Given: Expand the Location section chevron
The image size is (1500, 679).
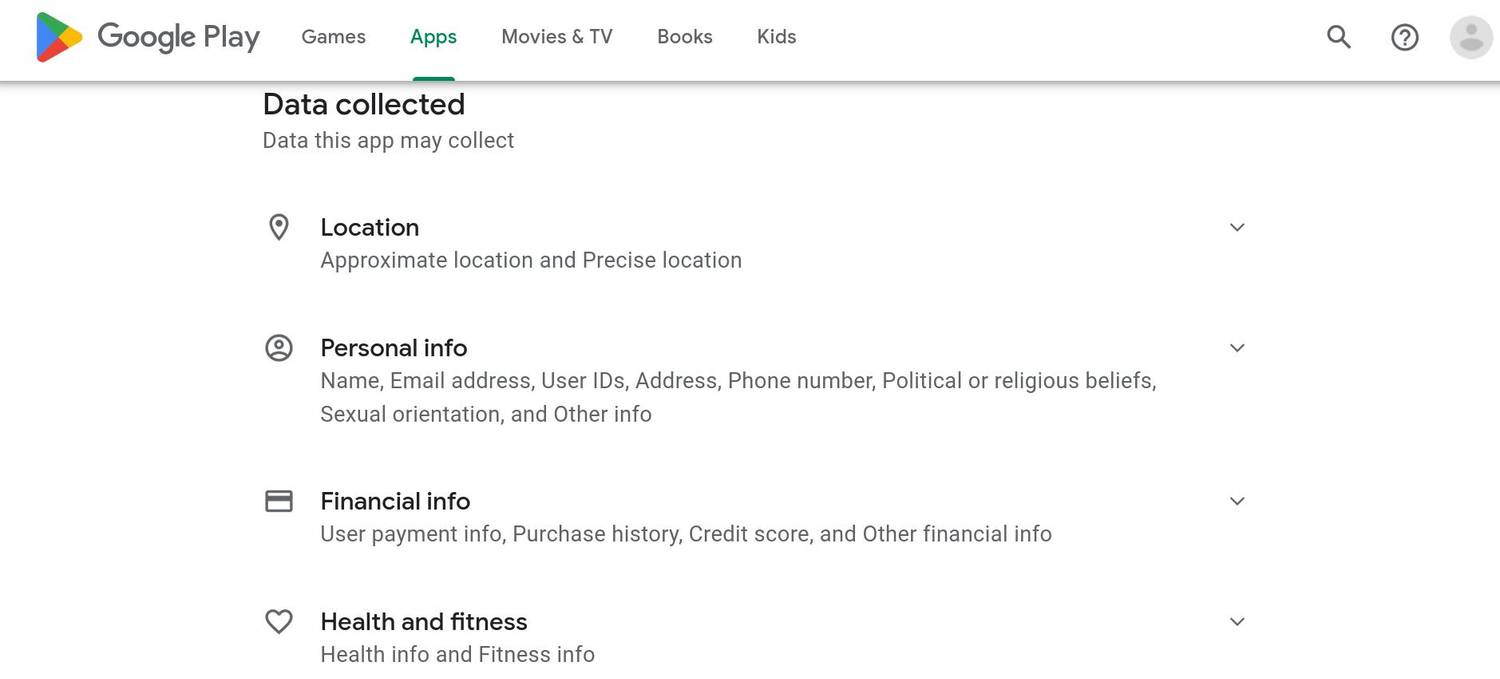Looking at the screenshot, I should click(1237, 227).
